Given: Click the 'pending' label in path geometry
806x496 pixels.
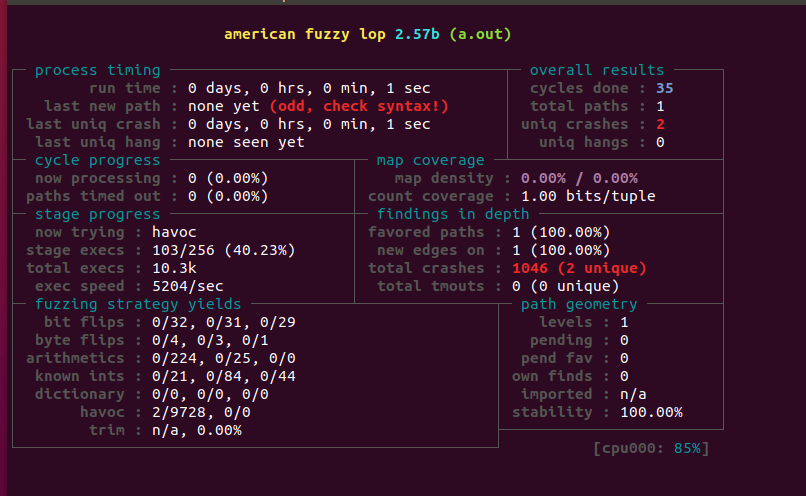Looking at the screenshot, I should [x=561, y=340].
